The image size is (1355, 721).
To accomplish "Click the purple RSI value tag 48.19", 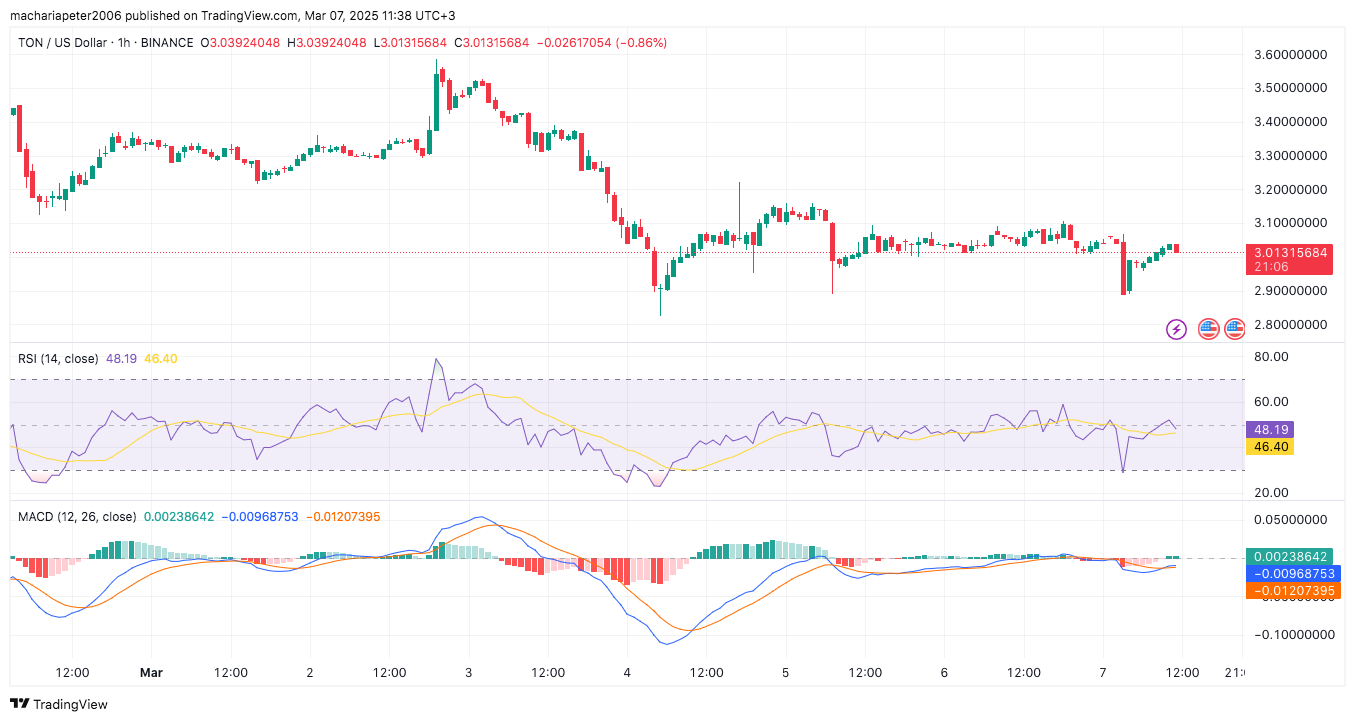I will [x=1270, y=430].
